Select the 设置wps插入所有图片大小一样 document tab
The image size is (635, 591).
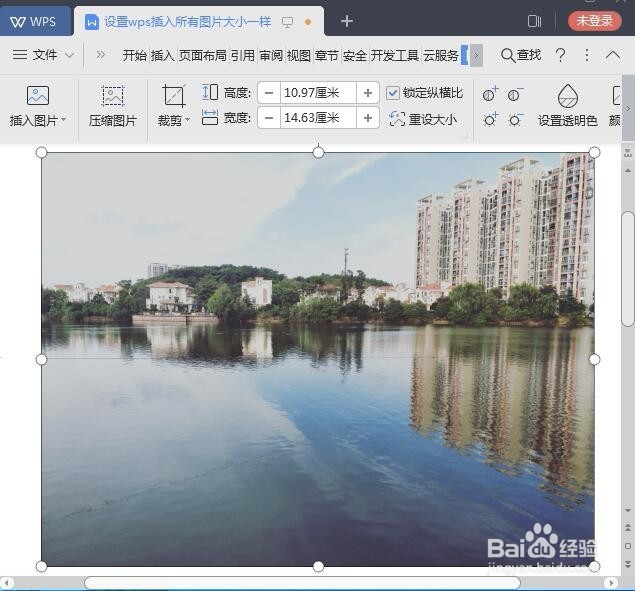188,21
